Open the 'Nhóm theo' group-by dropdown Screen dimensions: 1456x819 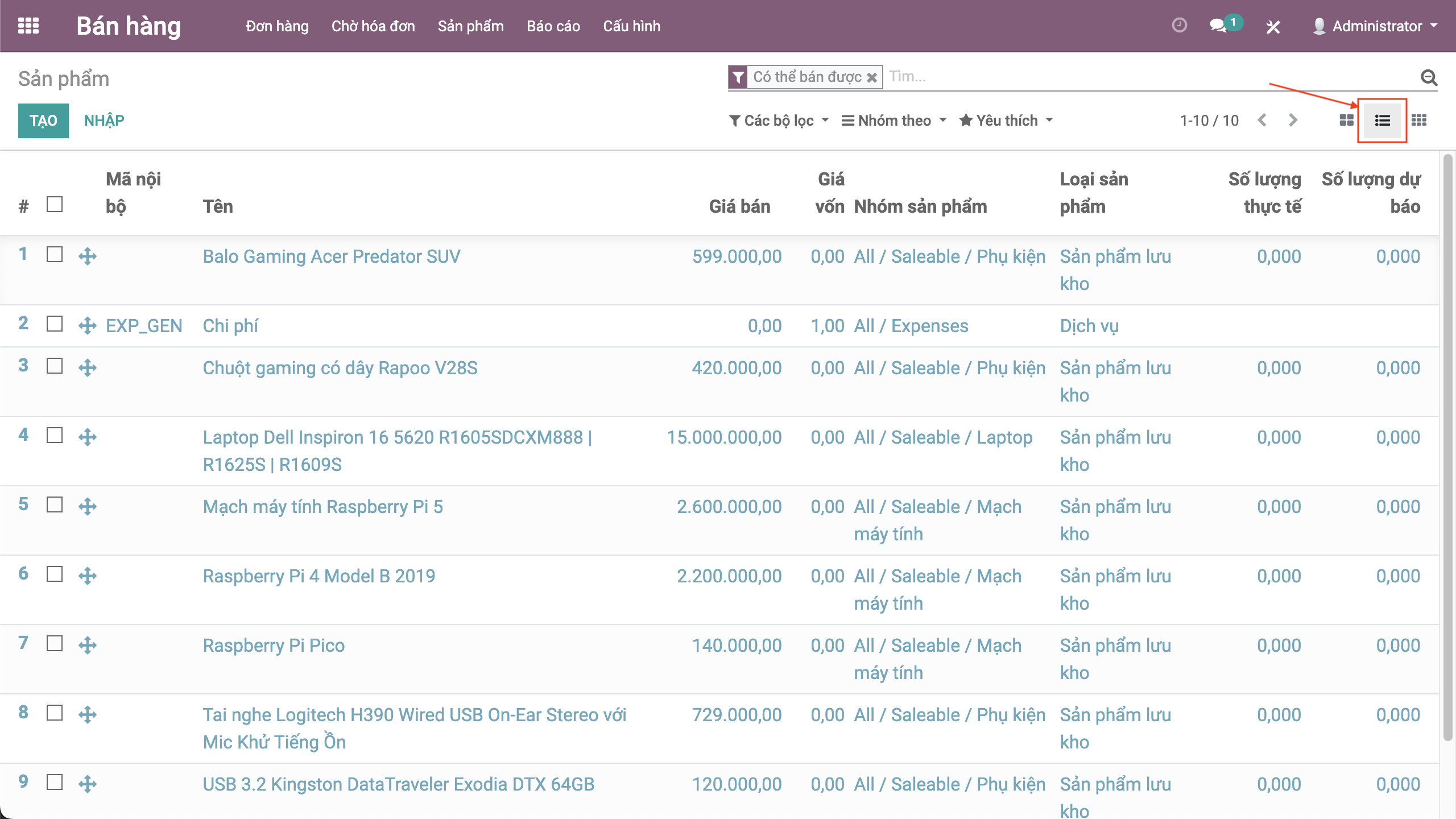(894, 121)
